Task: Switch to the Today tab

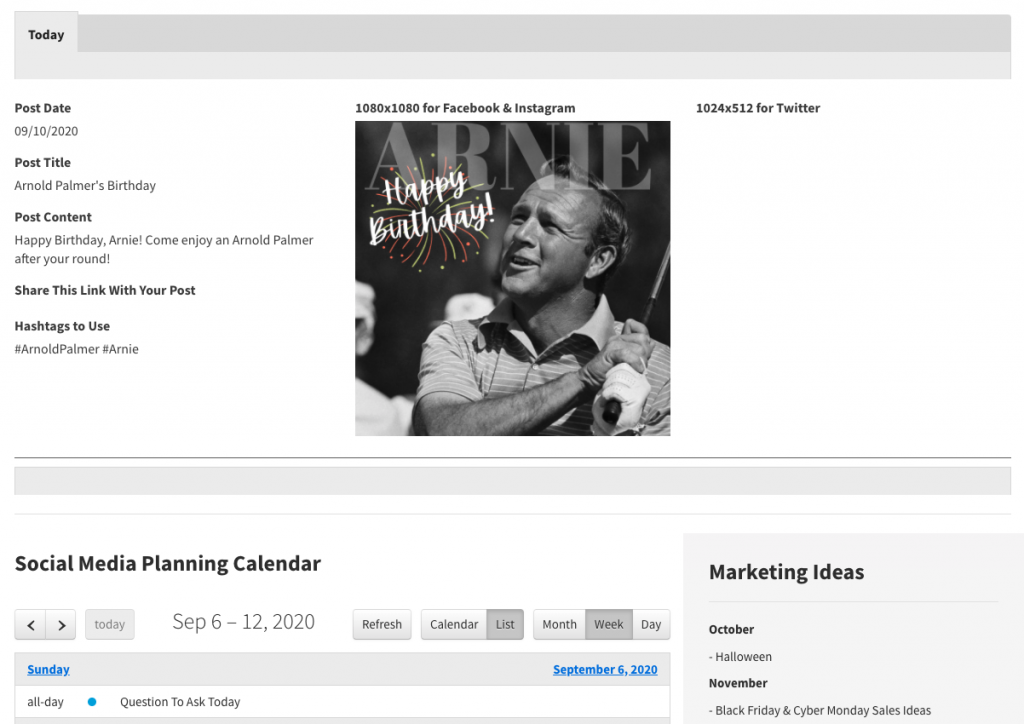Action: pos(46,34)
